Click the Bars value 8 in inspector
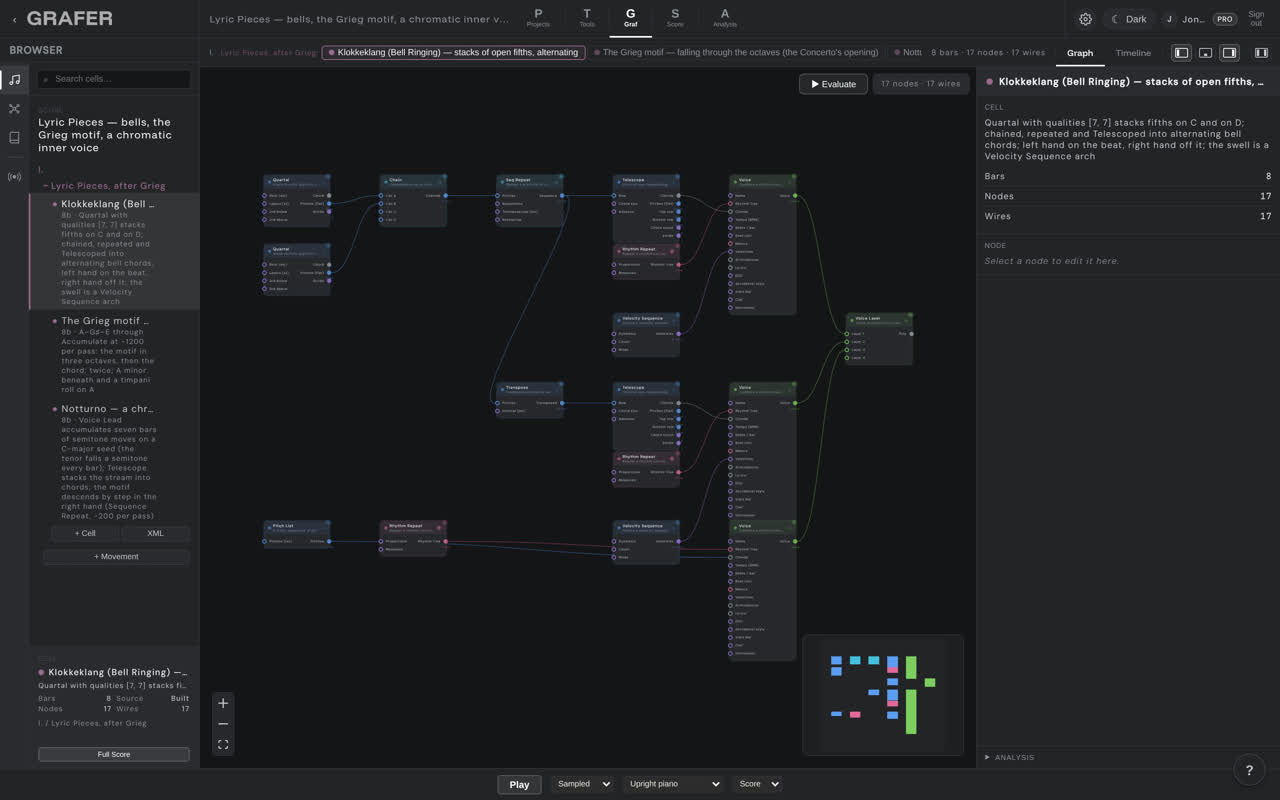Image resolution: width=1280 pixels, height=800 pixels. pyautogui.click(x=1268, y=176)
